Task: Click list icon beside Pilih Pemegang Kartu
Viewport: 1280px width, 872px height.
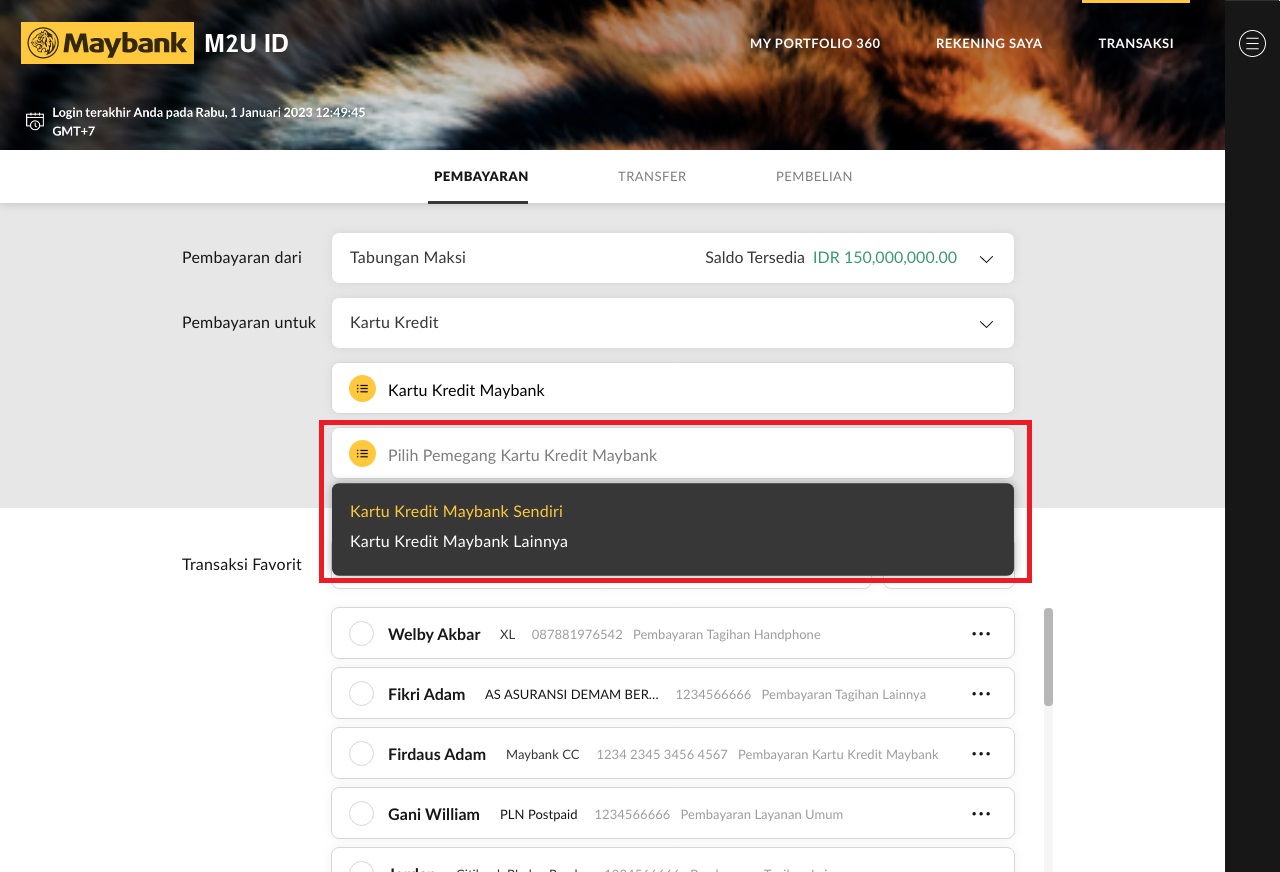Action: pyautogui.click(x=362, y=454)
